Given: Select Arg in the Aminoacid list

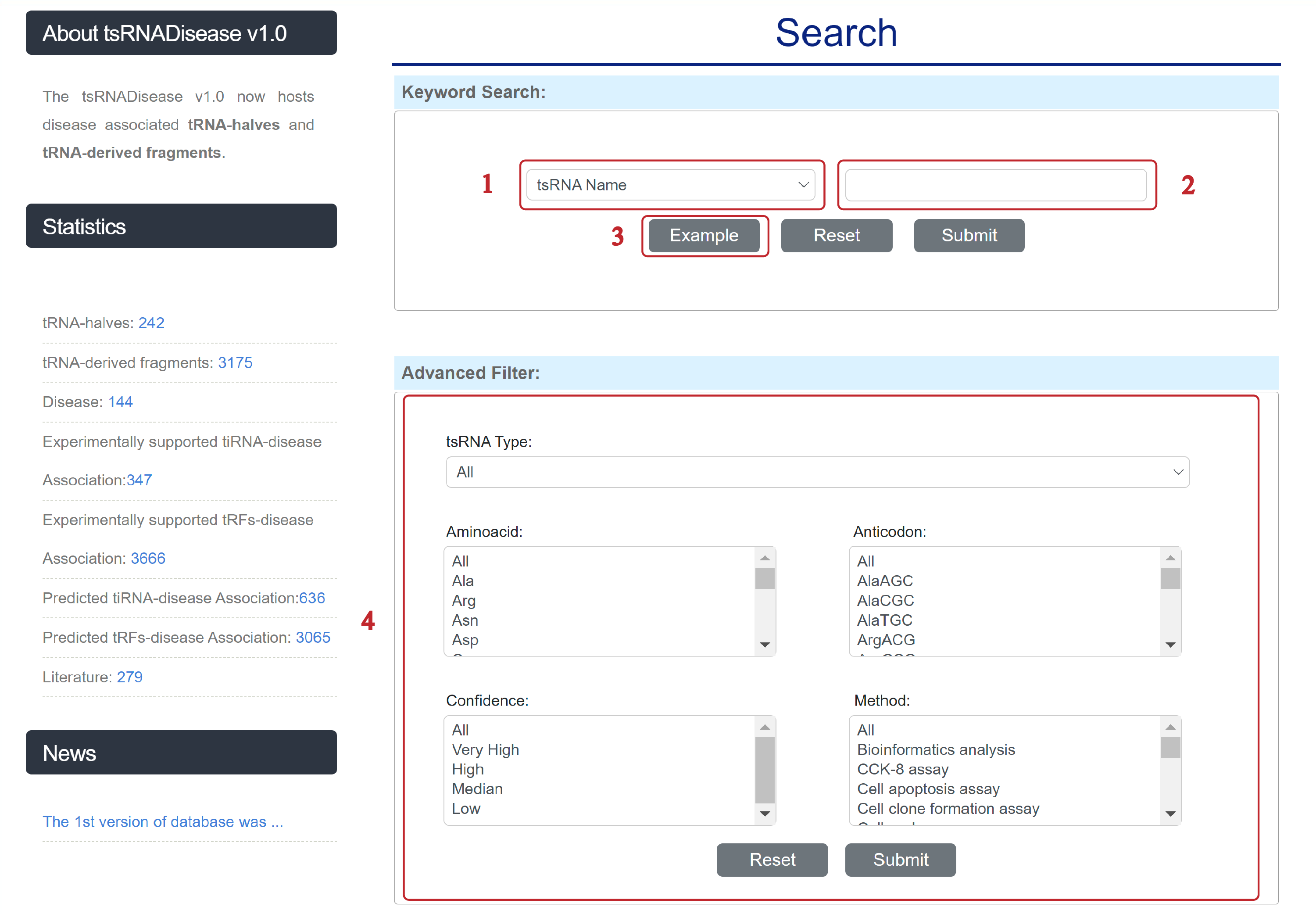Looking at the screenshot, I should click(464, 601).
